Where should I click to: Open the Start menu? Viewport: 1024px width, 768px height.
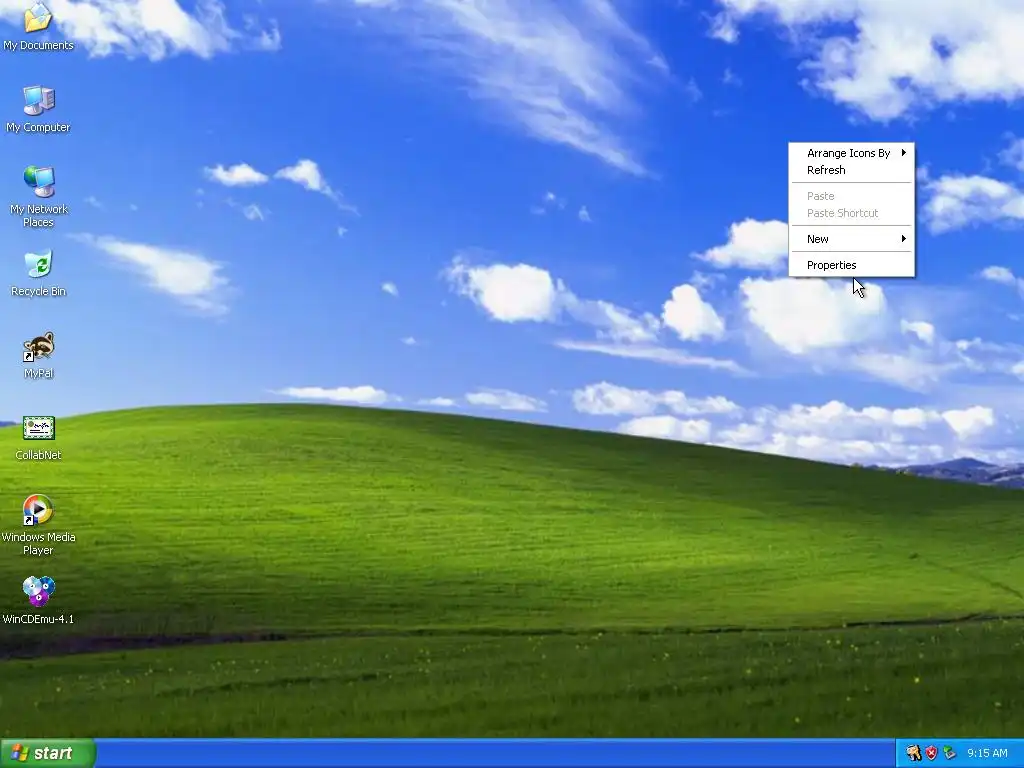(48, 753)
